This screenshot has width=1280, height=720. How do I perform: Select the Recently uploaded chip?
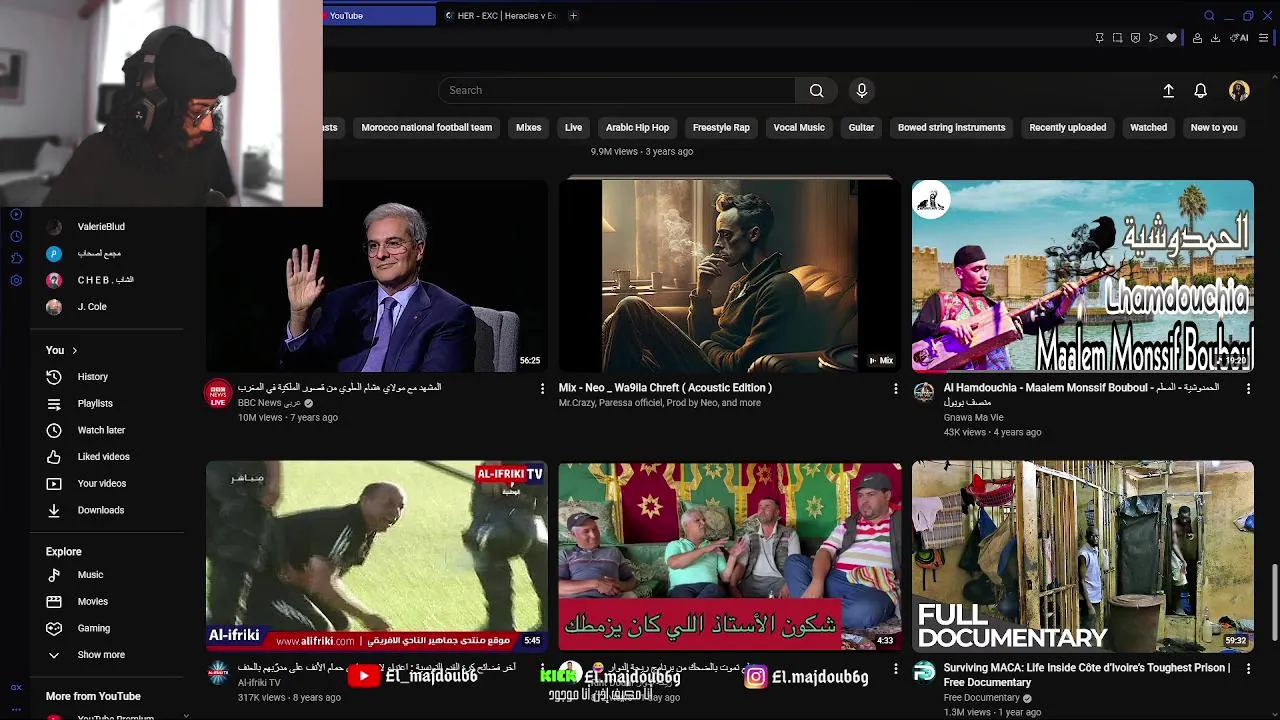click(1068, 127)
